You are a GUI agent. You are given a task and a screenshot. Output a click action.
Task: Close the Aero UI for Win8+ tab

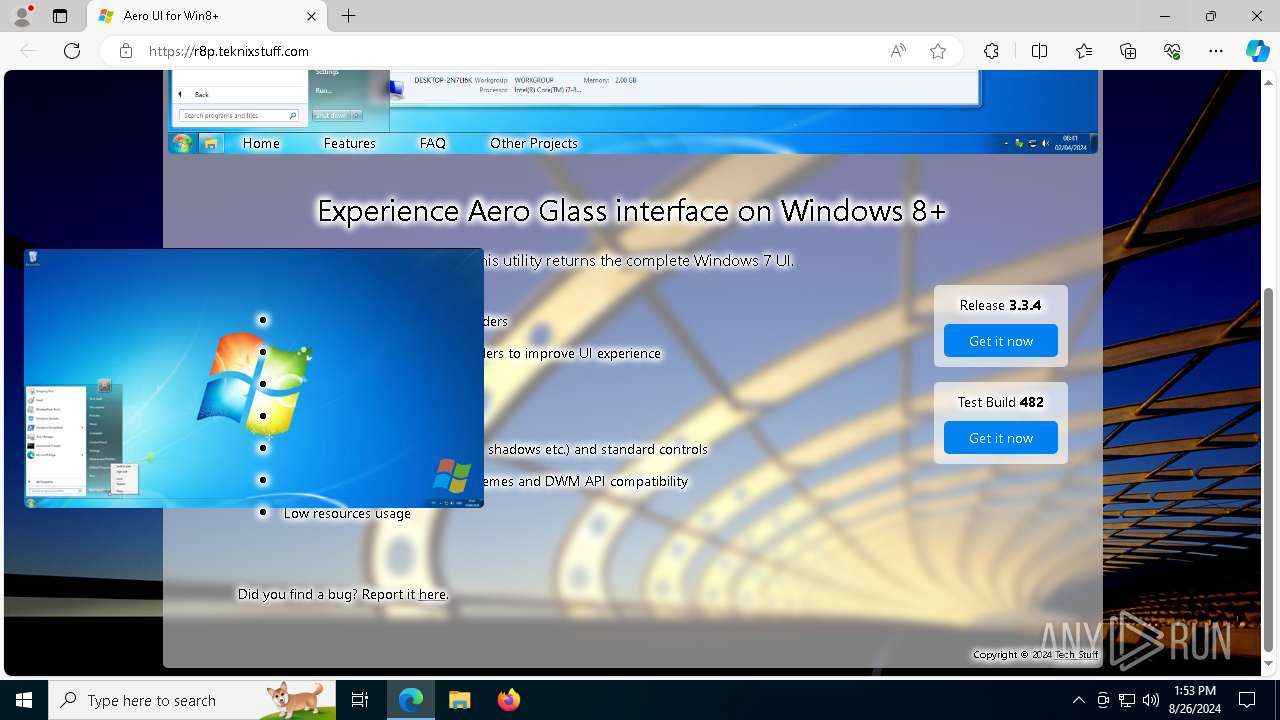[x=311, y=16]
